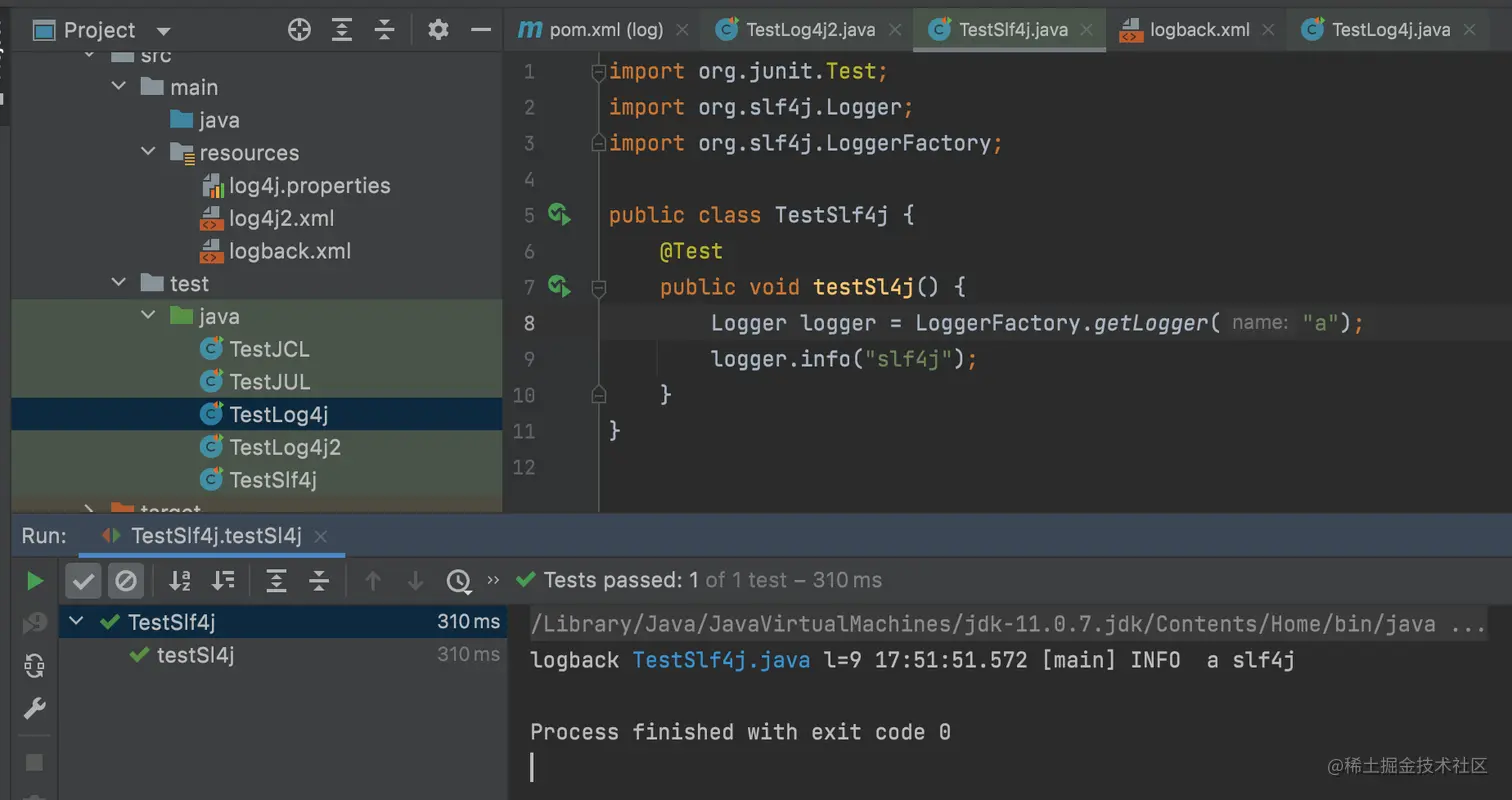Click Toggle auto-test rerun icon
1512x800 pixels.
[x=35, y=666]
